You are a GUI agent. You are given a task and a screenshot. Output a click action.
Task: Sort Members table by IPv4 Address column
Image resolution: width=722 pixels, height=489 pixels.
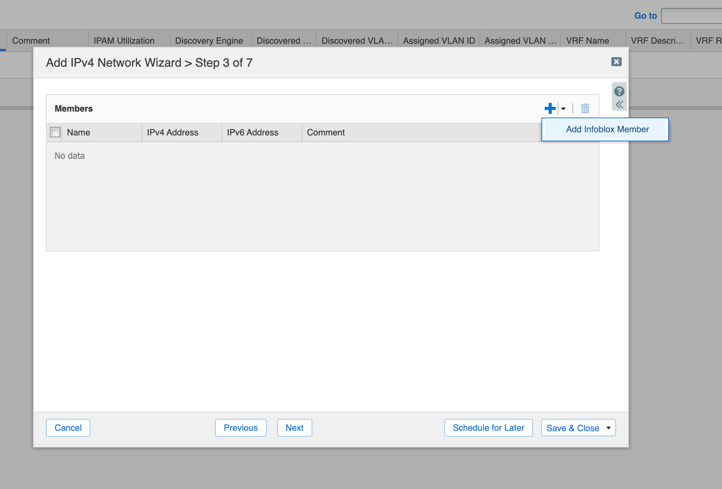point(181,132)
